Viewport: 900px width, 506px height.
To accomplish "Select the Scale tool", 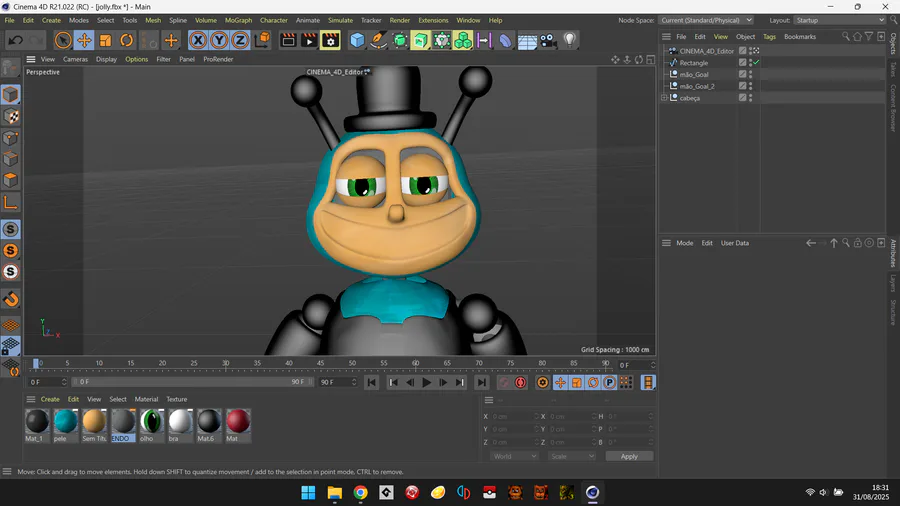I will click(106, 40).
